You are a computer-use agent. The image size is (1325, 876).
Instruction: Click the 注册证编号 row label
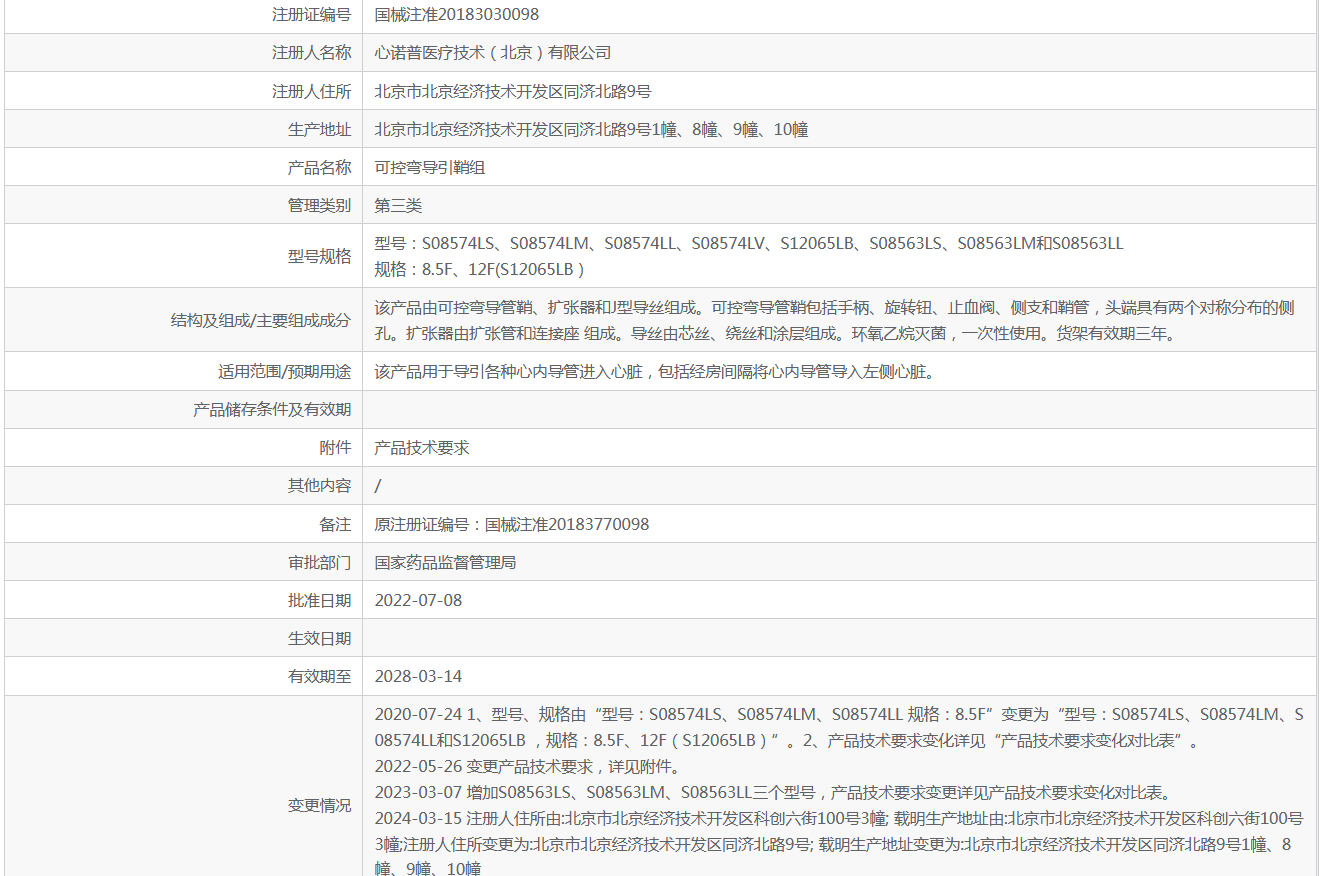click(311, 15)
